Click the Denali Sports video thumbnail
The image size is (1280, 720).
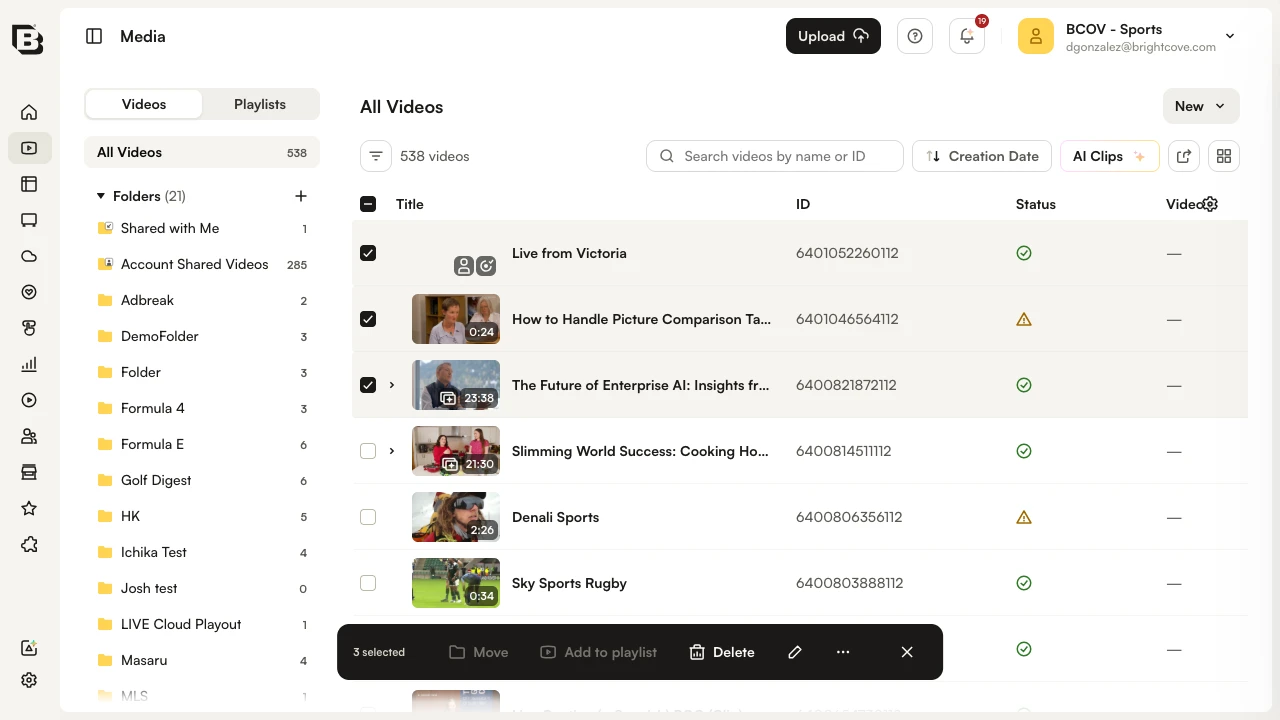[x=456, y=517]
